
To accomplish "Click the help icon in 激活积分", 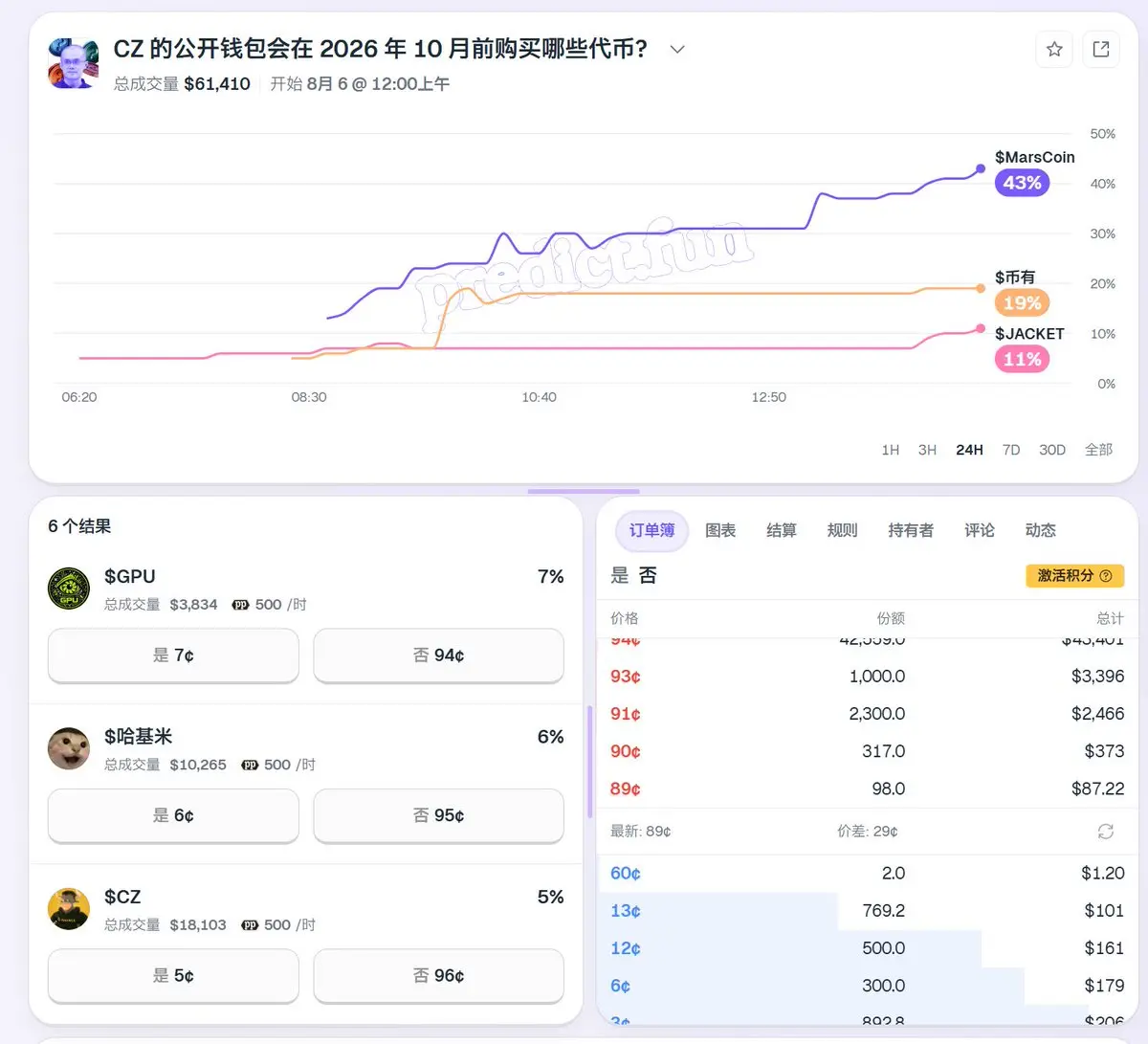I will 1106,576.
